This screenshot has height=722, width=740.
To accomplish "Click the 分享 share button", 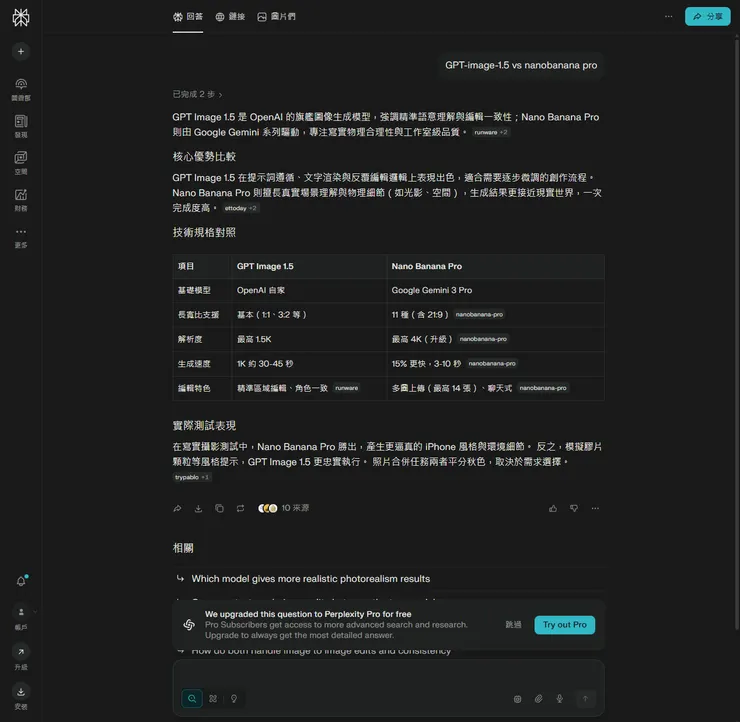I will (x=707, y=17).
